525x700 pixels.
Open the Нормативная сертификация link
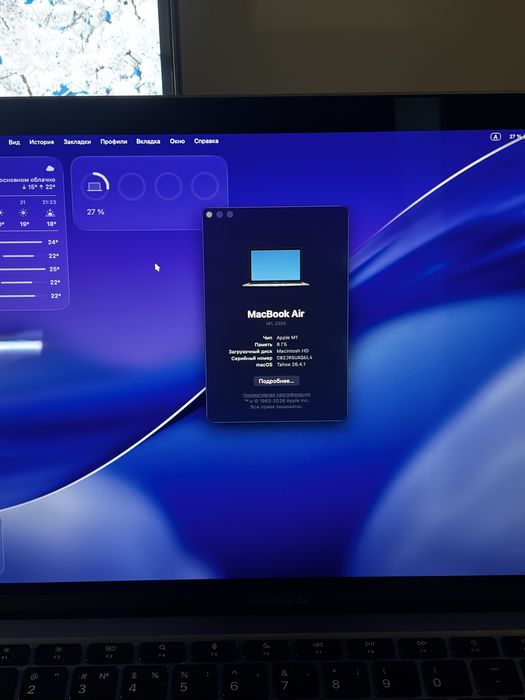coord(276,395)
